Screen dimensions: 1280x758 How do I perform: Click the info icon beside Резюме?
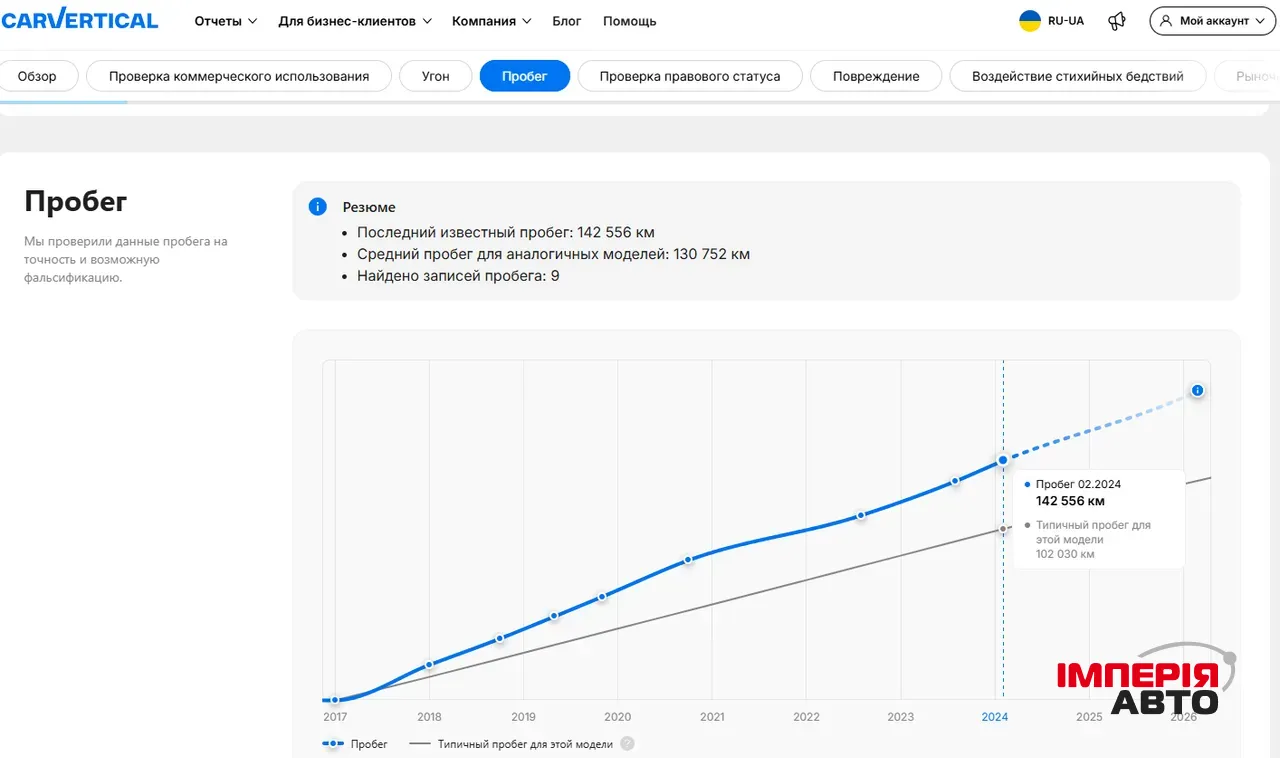[x=317, y=207]
